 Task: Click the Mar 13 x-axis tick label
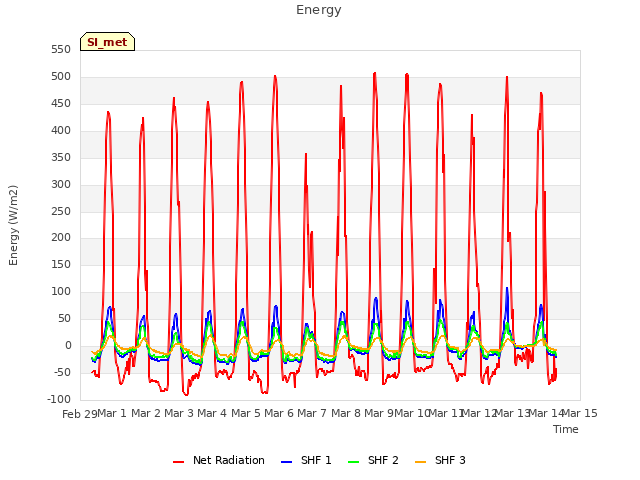click(x=512, y=413)
